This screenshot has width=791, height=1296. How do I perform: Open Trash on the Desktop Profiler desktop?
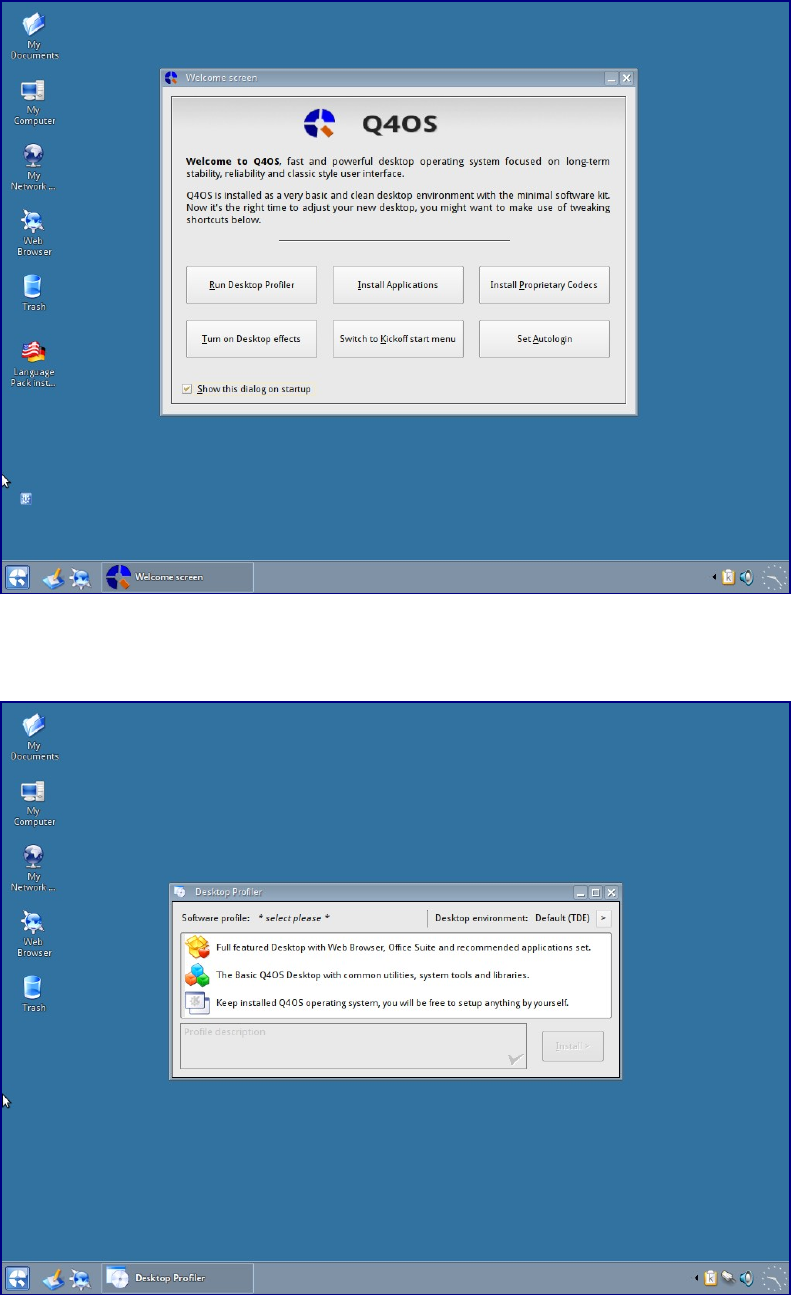34,994
